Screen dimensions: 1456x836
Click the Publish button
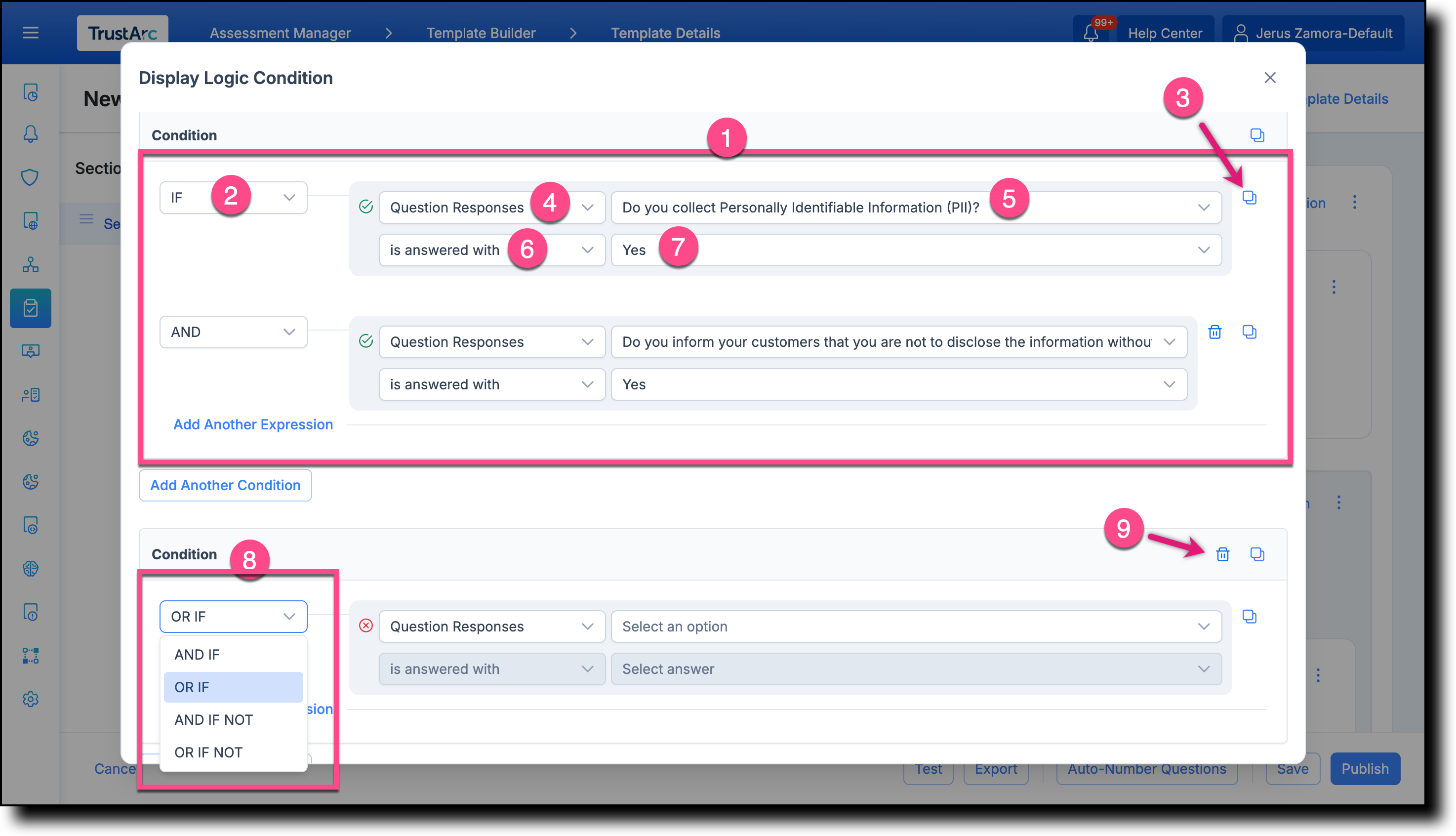[x=1365, y=769]
